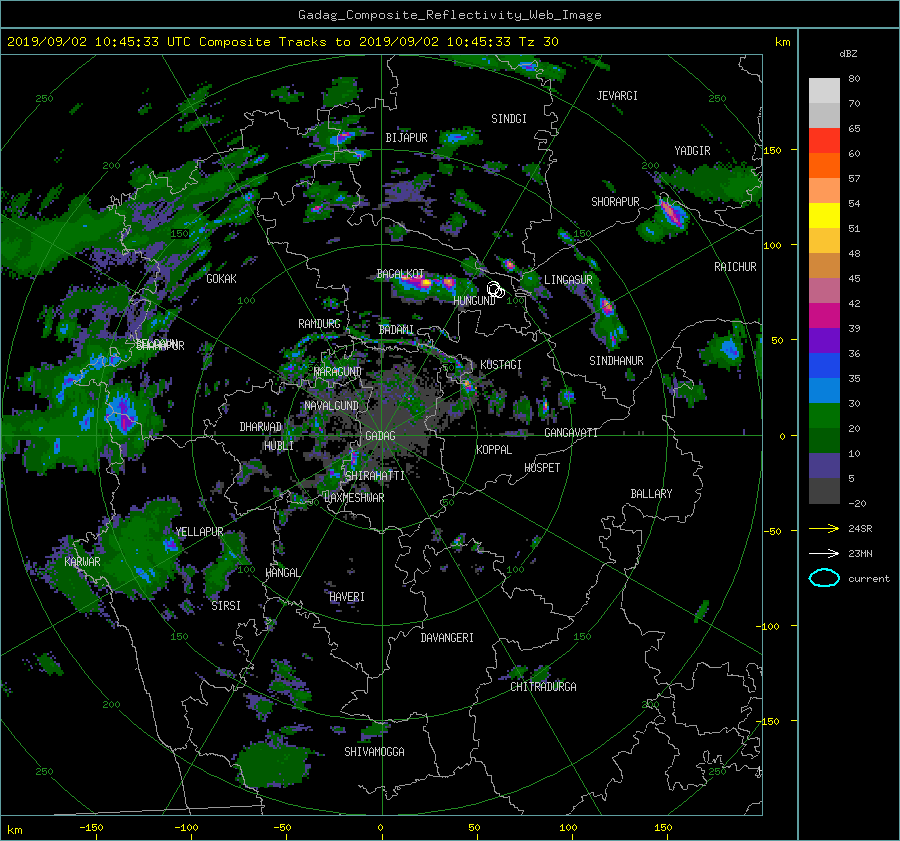This screenshot has height=841, width=900.
Task: Click the KOPPAL city label
Action: pos(494,450)
